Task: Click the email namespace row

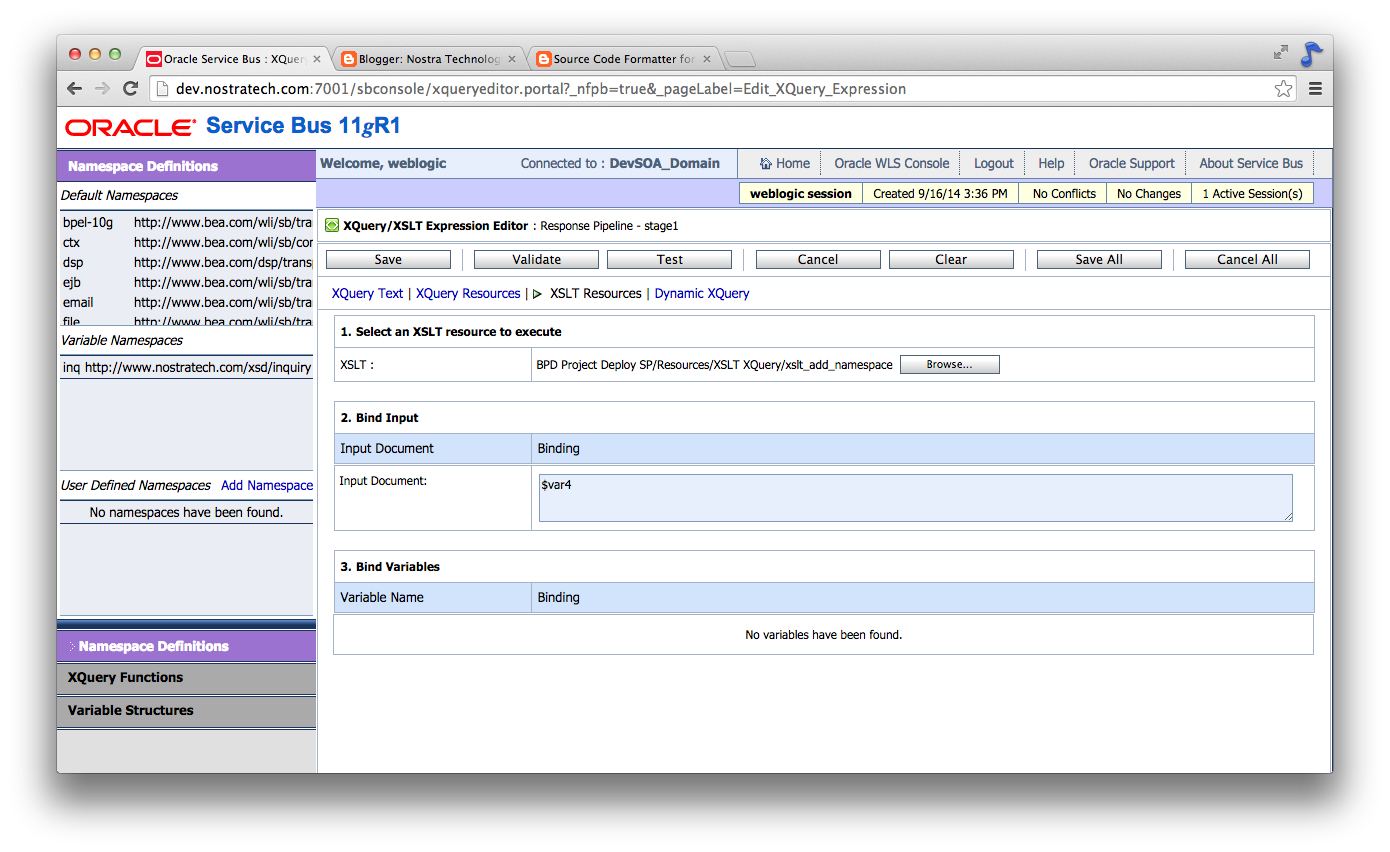Action: 187,303
